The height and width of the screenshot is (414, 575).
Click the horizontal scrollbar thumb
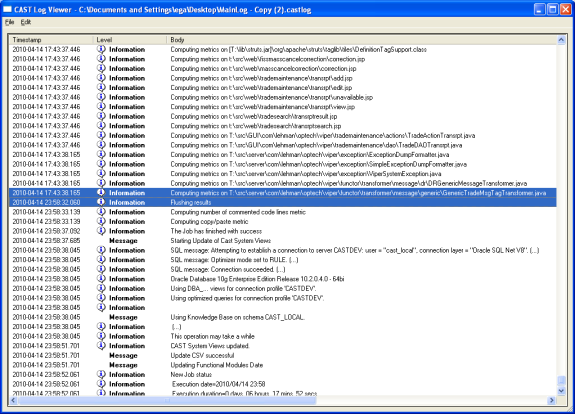point(167,400)
